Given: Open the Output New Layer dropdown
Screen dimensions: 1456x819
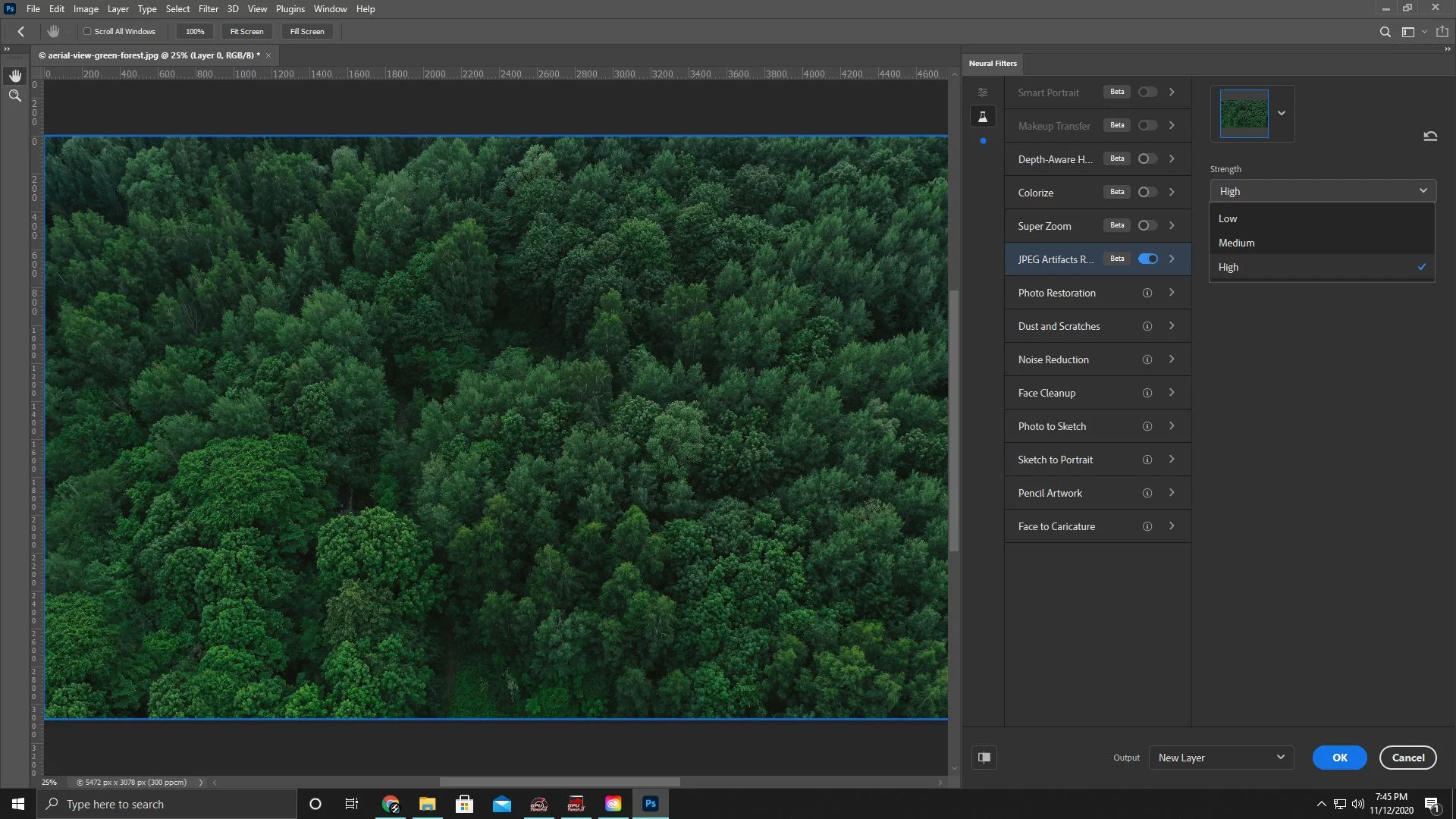Looking at the screenshot, I should pyautogui.click(x=1220, y=758).
